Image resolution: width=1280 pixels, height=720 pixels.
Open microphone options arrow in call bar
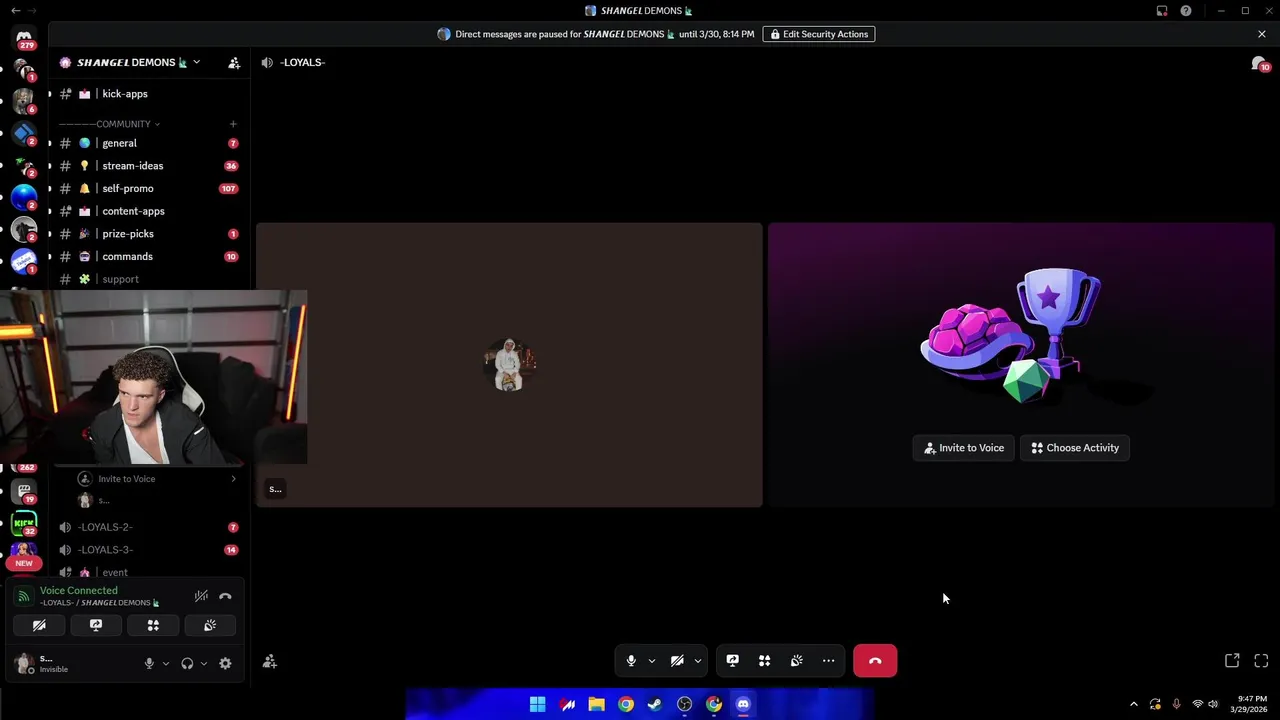click(652, 661)
